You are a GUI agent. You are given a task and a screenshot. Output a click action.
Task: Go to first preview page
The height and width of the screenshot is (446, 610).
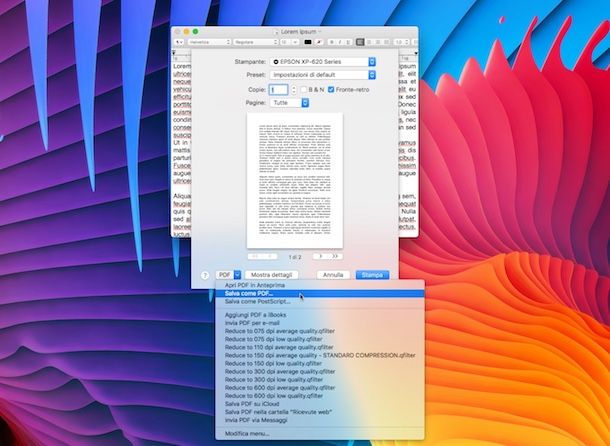255,256
